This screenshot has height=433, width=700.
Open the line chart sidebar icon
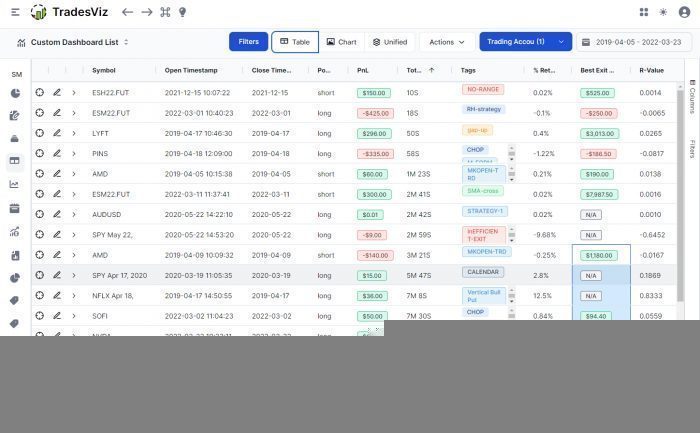point(15,184)
